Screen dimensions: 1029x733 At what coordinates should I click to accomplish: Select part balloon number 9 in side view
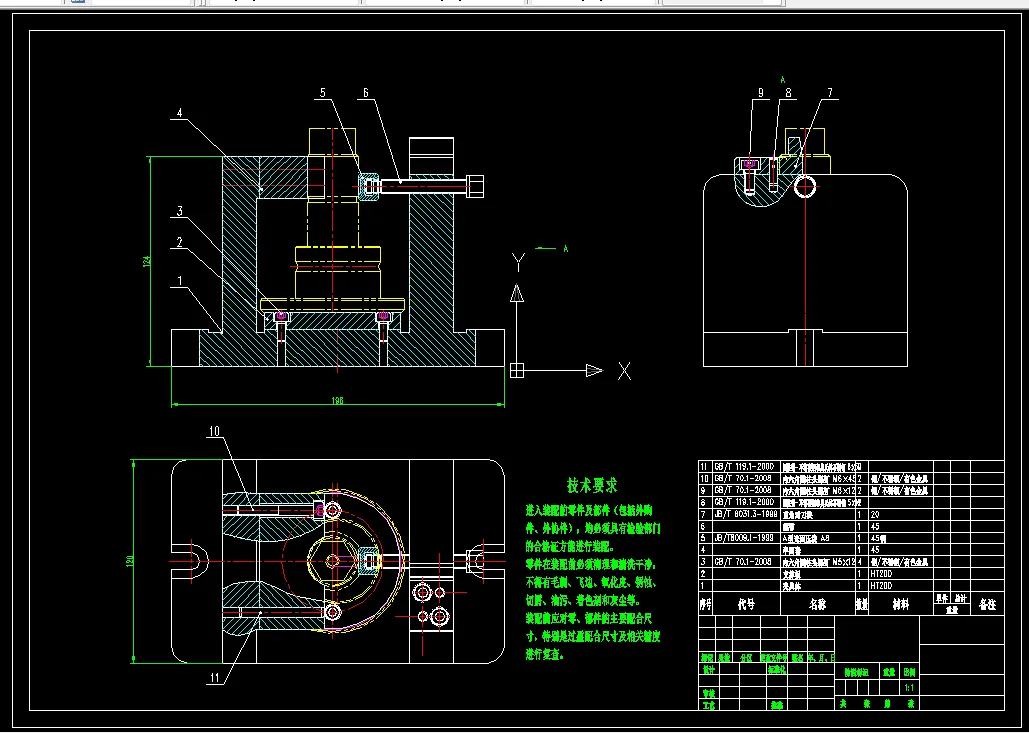761,93
